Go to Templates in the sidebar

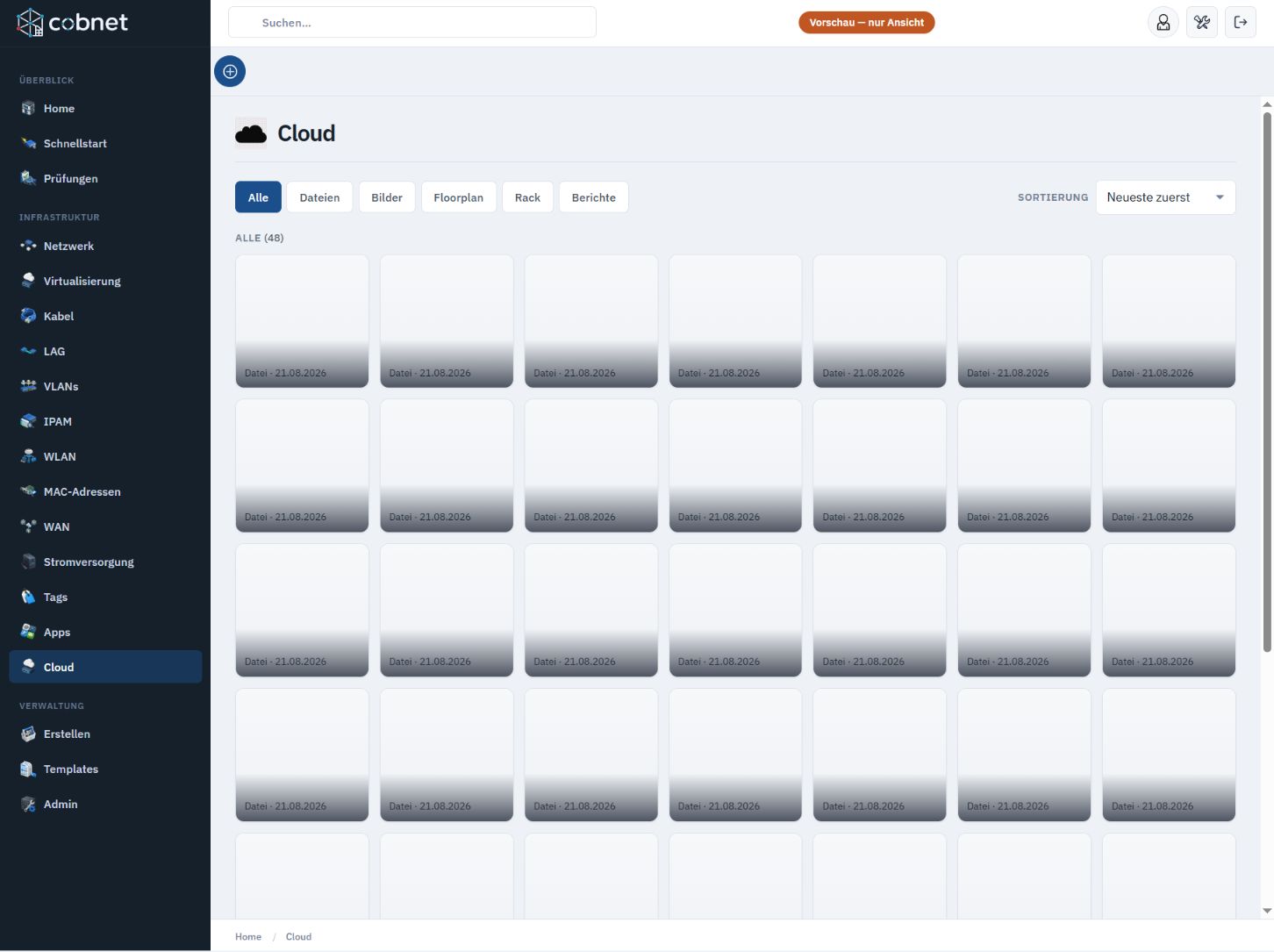[x=105, y=769]
